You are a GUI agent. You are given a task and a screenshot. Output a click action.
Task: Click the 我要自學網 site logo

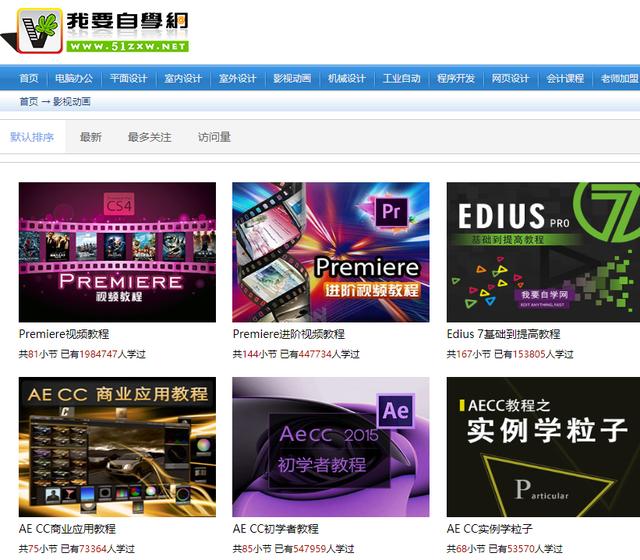(95, 31)
